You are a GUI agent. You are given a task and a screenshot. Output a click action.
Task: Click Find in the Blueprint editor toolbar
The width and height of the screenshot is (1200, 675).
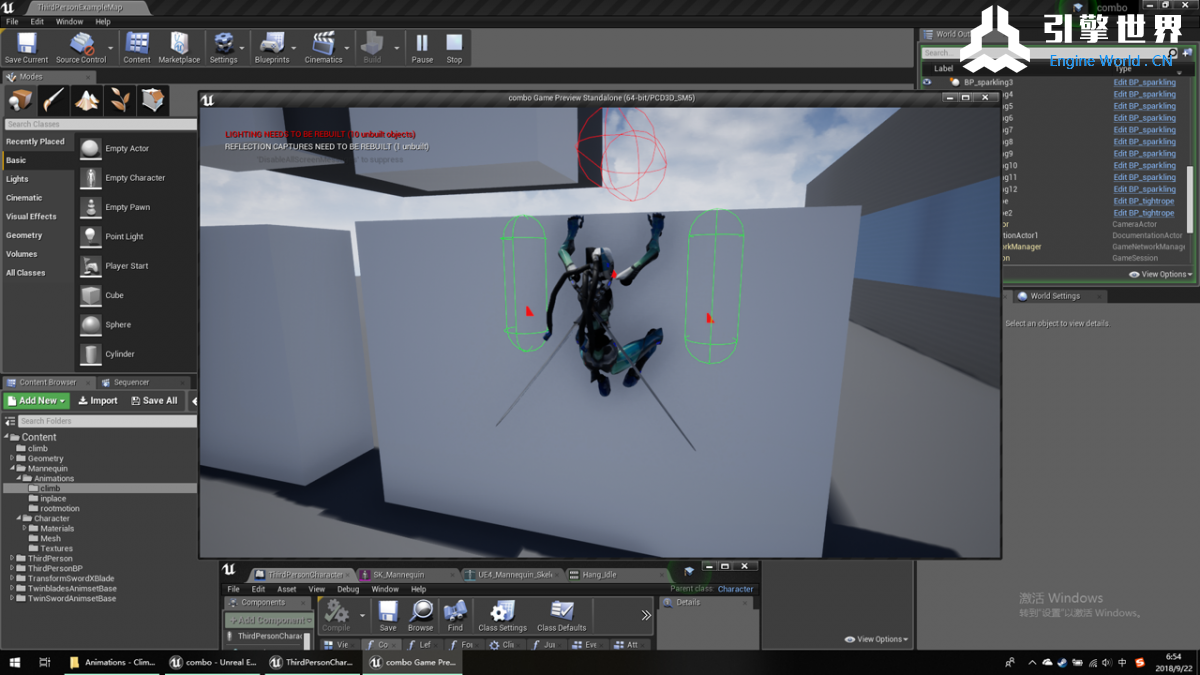455,615
